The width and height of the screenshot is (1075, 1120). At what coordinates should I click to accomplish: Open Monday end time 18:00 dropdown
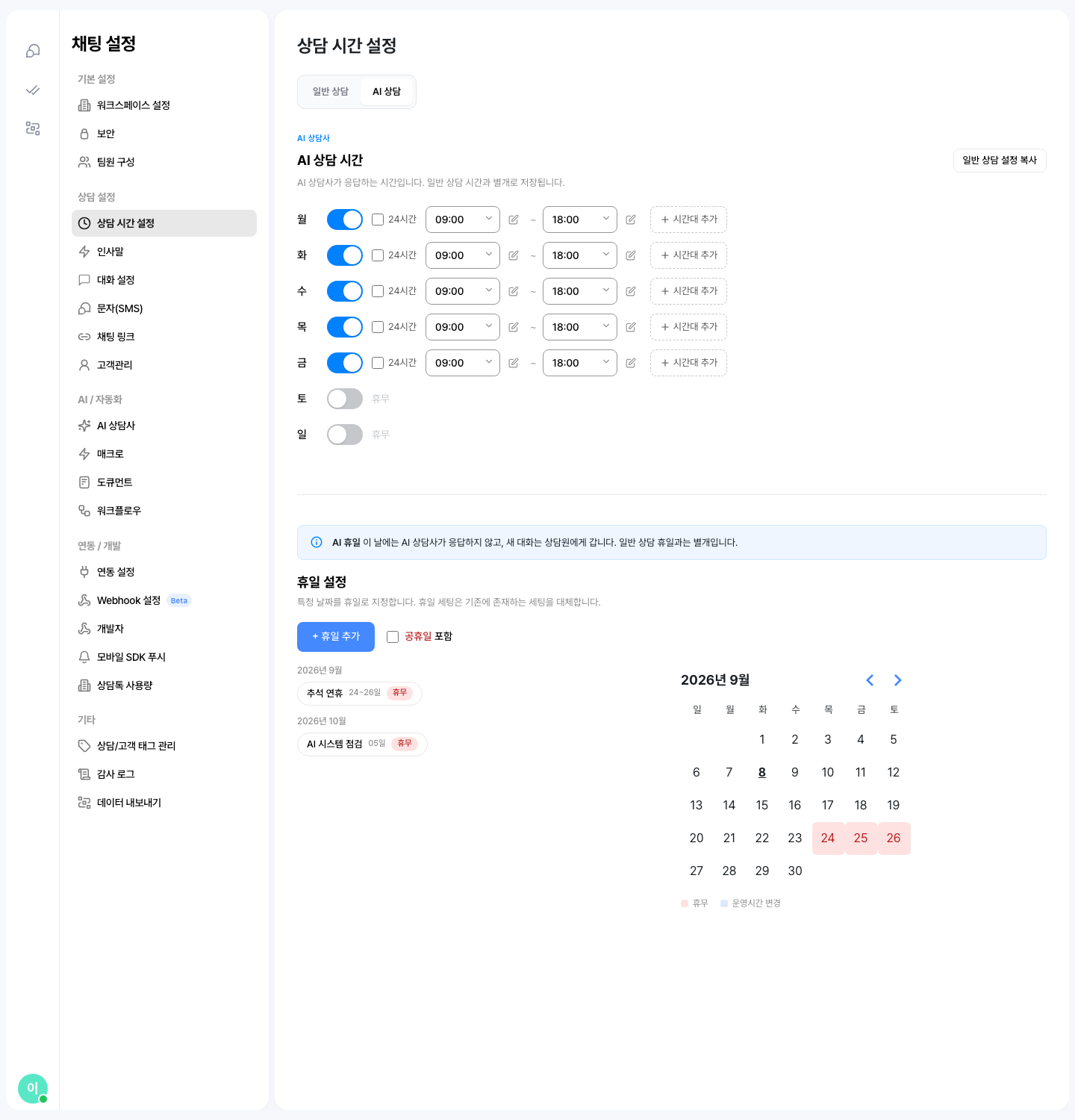(580, 220)
